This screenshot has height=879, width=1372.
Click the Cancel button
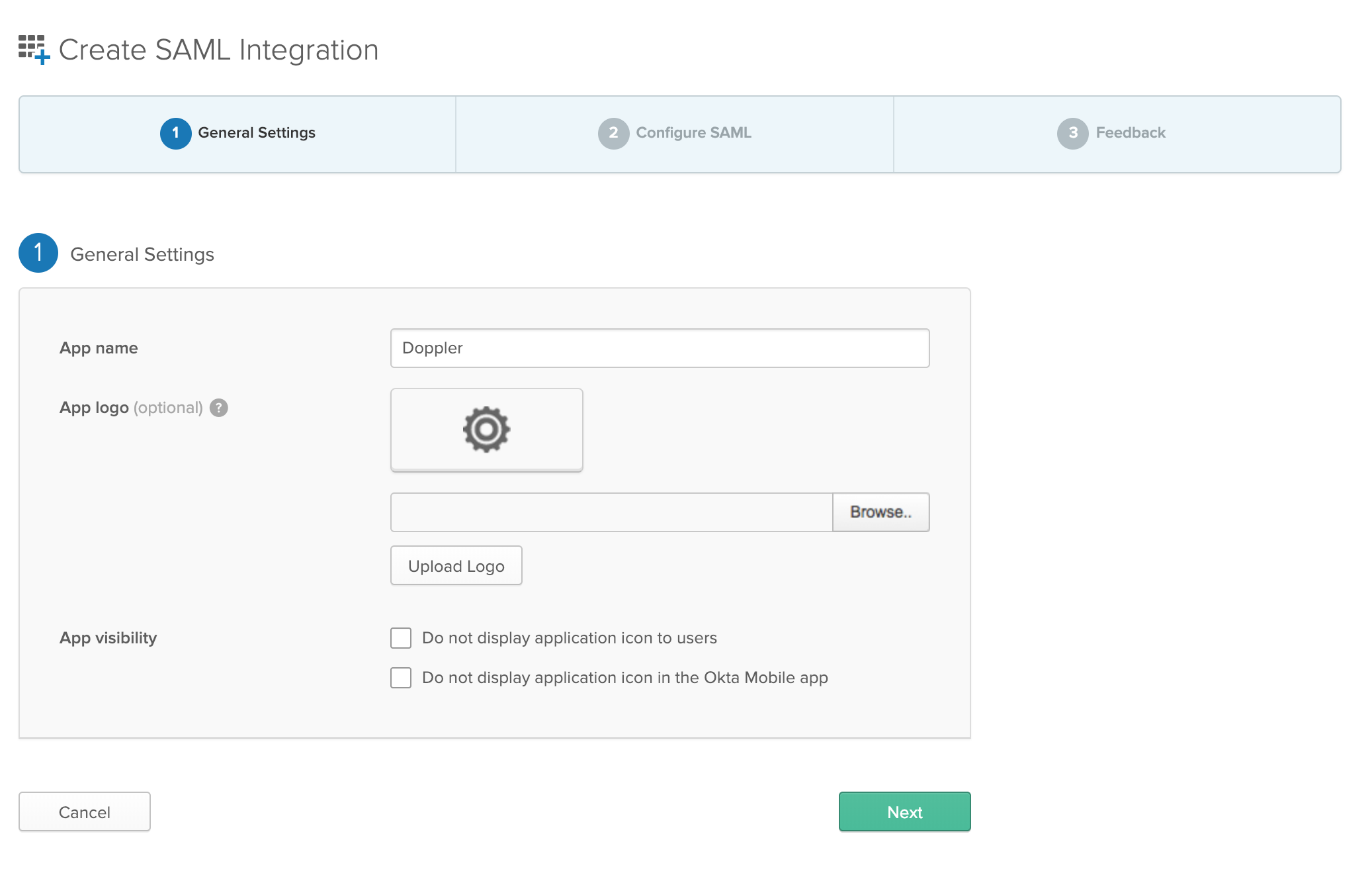click(x=85, y=811)
